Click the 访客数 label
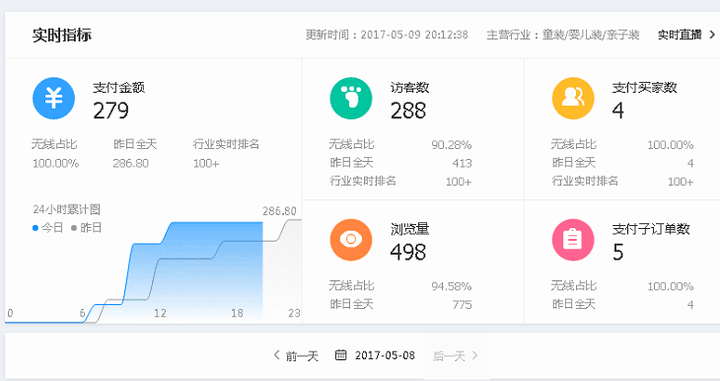The width and height of the screenshot is (720, 381). click(x=410, y=87)
